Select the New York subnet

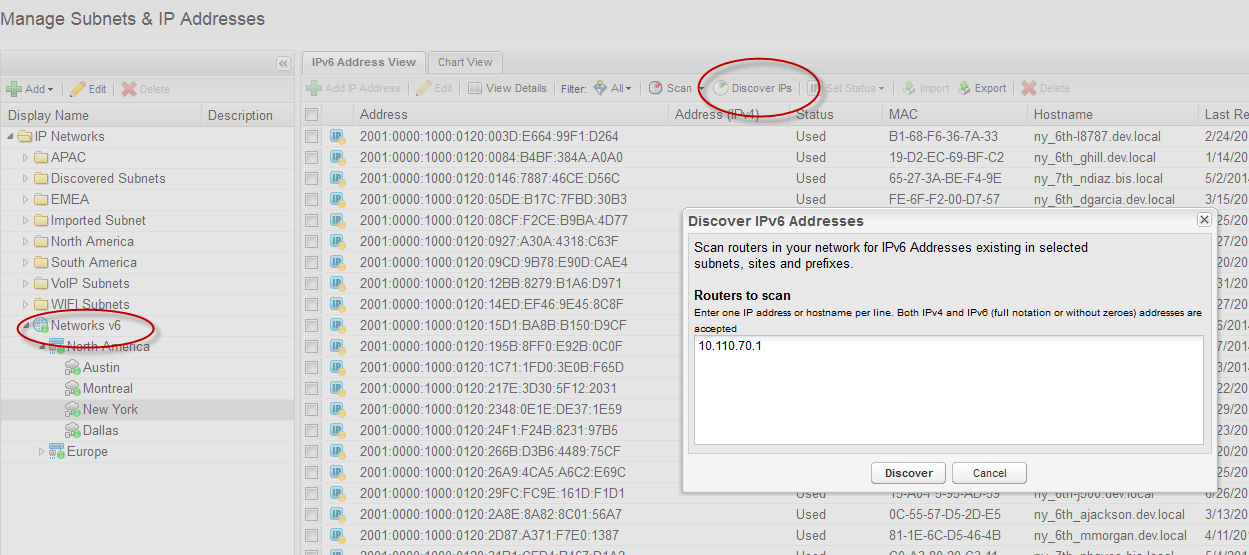(110, 409)
